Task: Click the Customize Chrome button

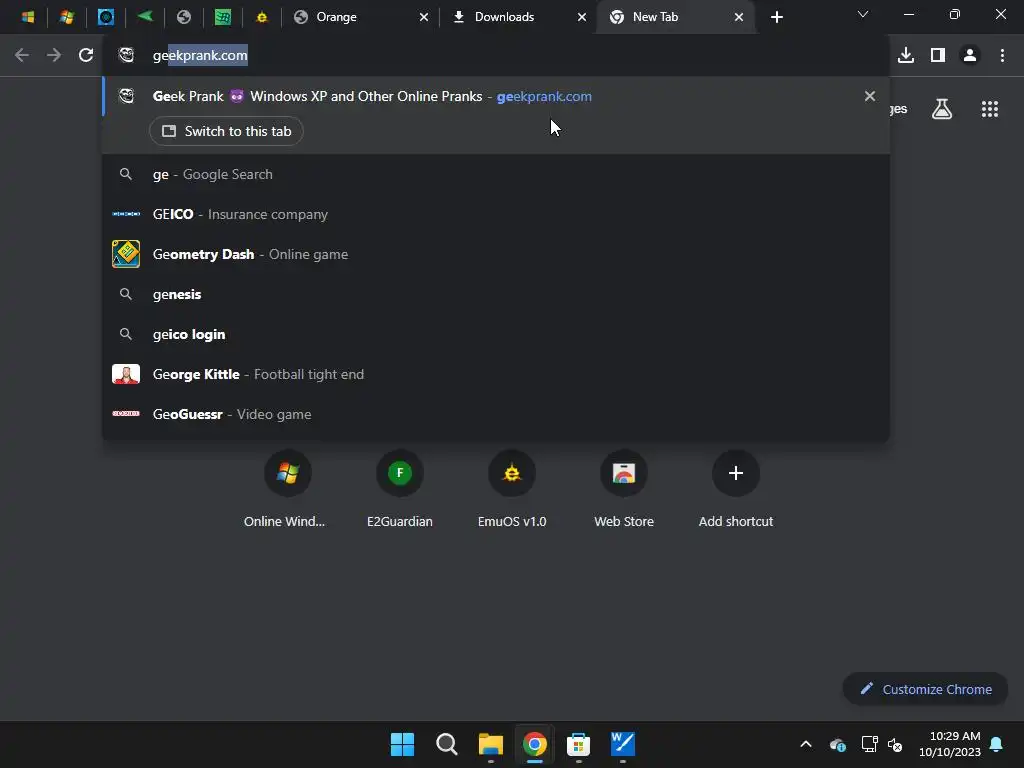Action: pyautogui.click(x=925, y=689)
